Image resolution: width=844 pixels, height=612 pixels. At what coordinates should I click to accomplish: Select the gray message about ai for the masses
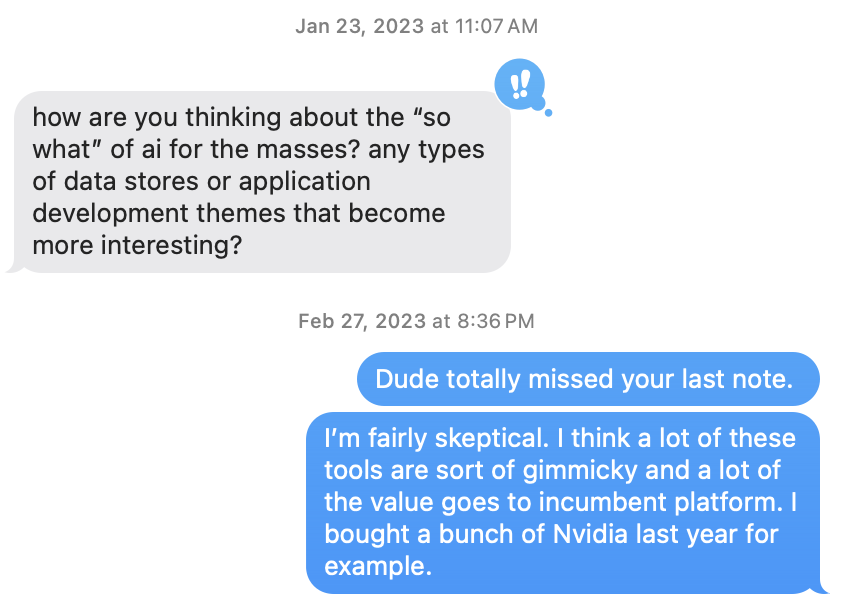(x=262, y=181)
